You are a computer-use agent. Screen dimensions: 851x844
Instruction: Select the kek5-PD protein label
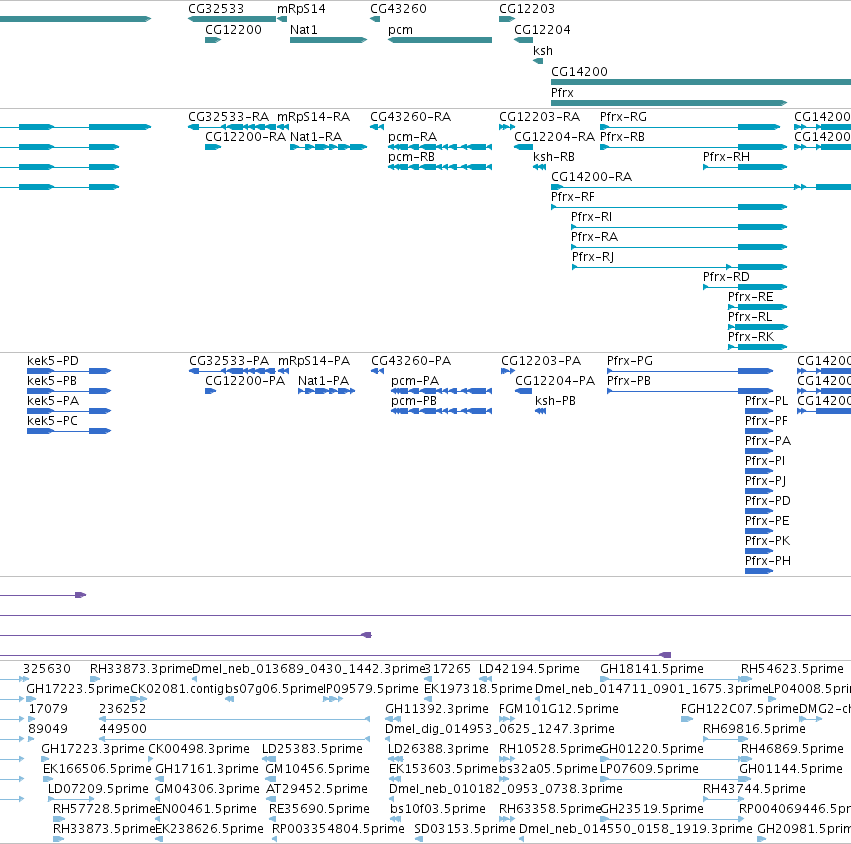(x=53, y=361)
